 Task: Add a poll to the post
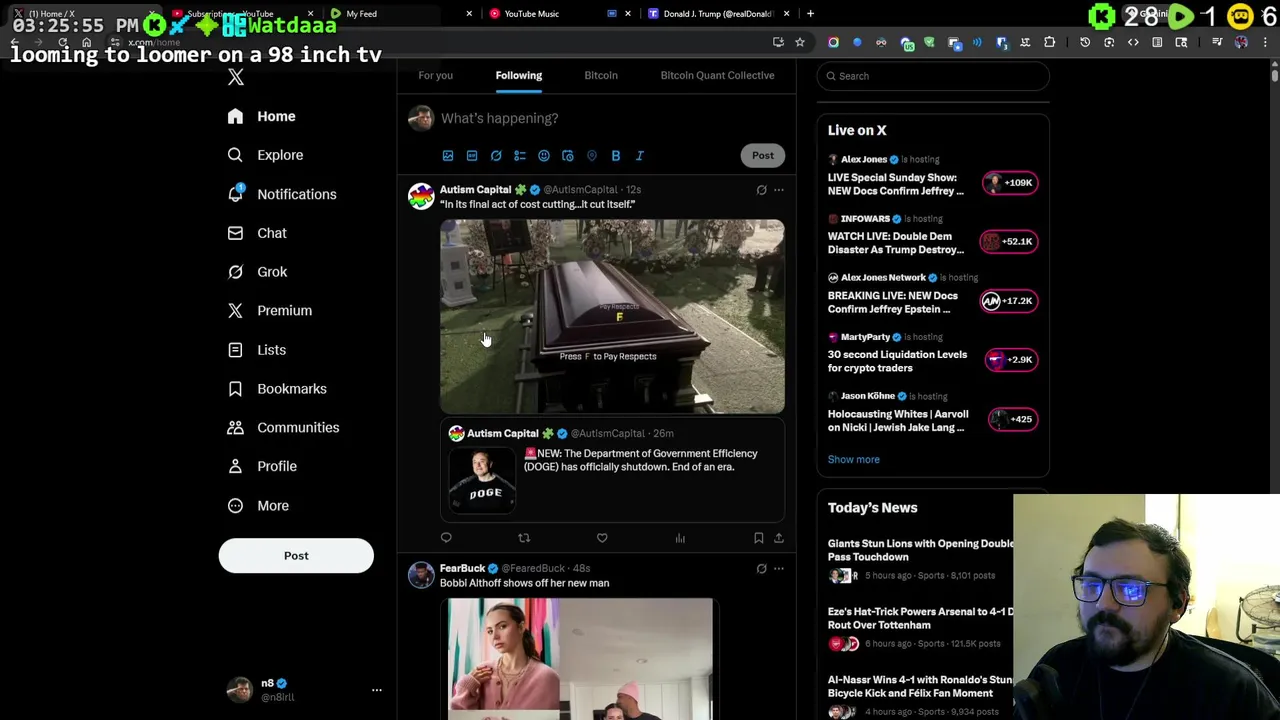(x=520, y=156)
